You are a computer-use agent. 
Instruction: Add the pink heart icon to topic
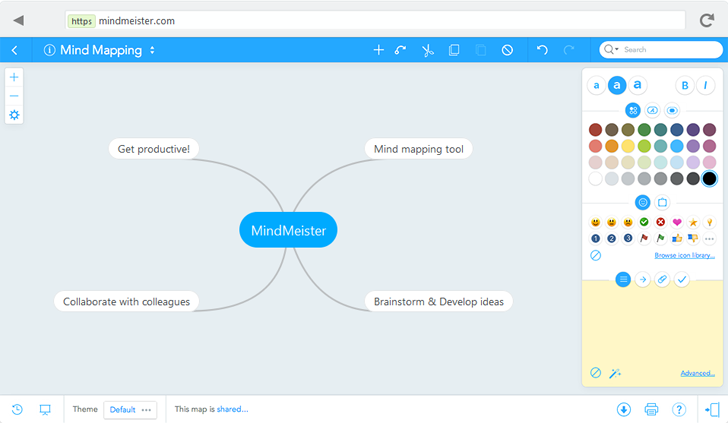click(677, 222)
